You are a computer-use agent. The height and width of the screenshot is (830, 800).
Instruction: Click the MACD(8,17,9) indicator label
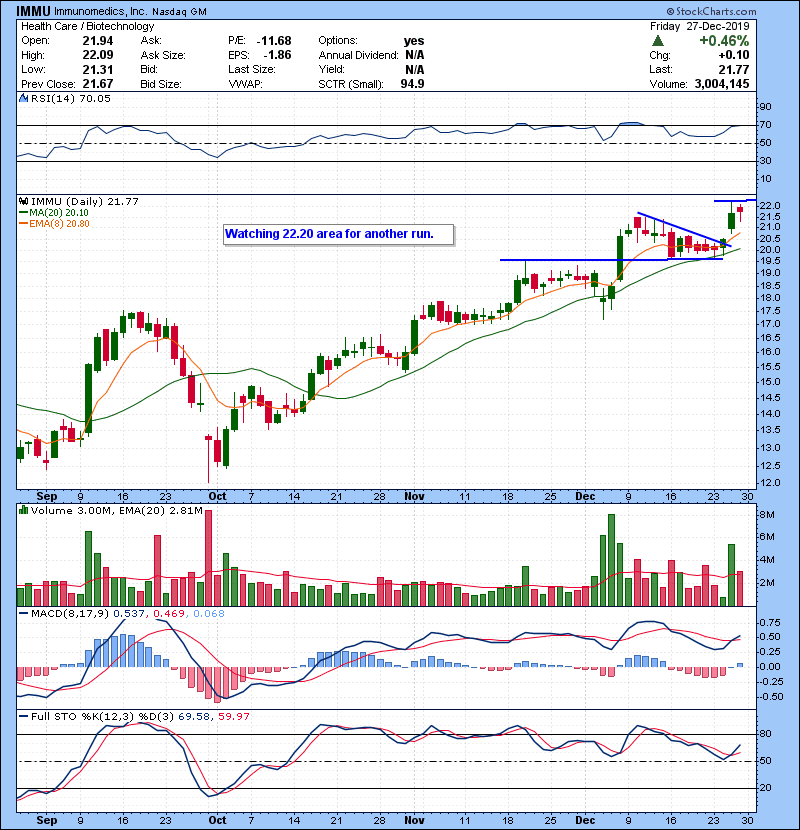(70, 614)
